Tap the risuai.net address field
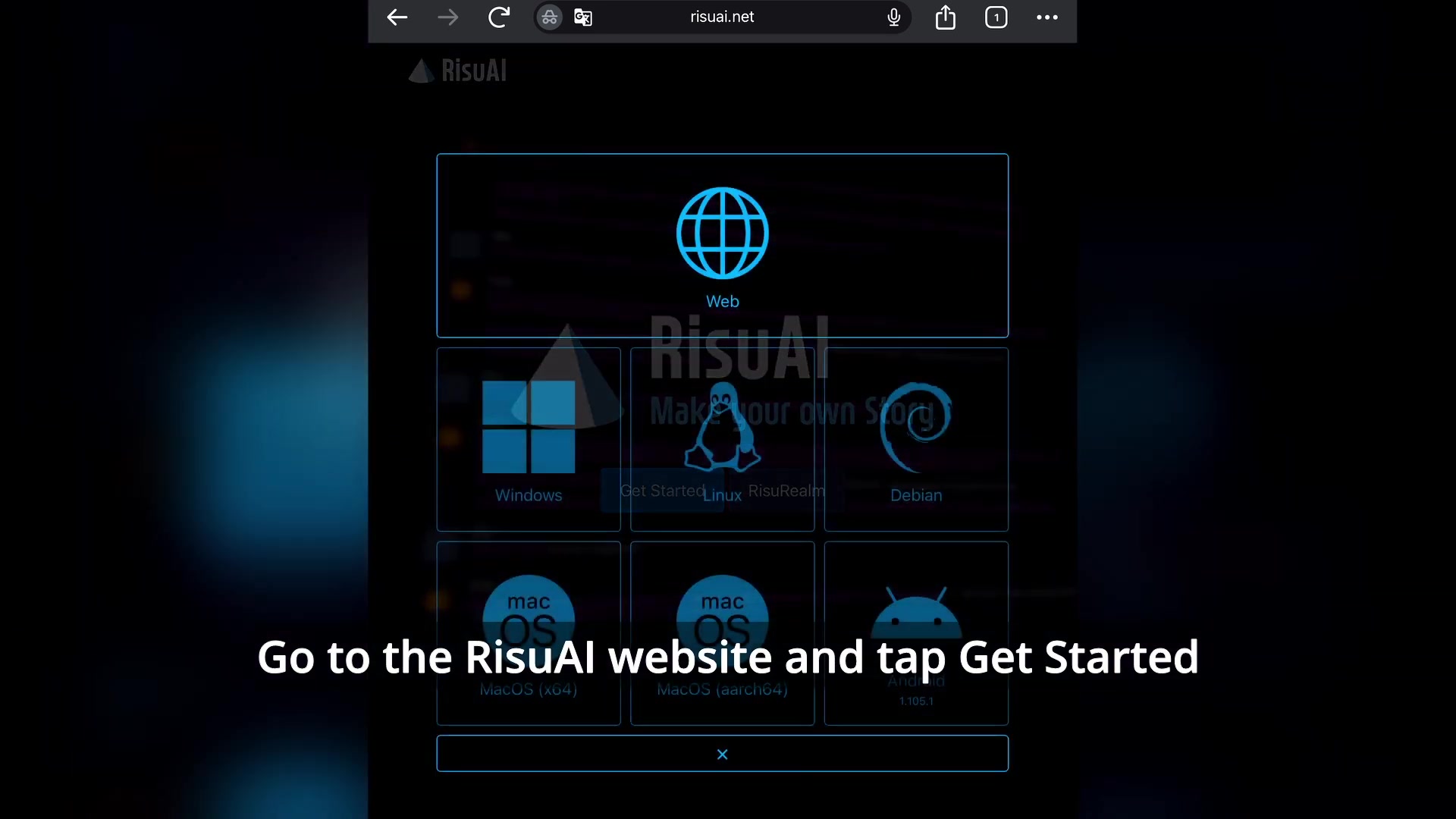The image size is (1456, 819). [722, 17]
